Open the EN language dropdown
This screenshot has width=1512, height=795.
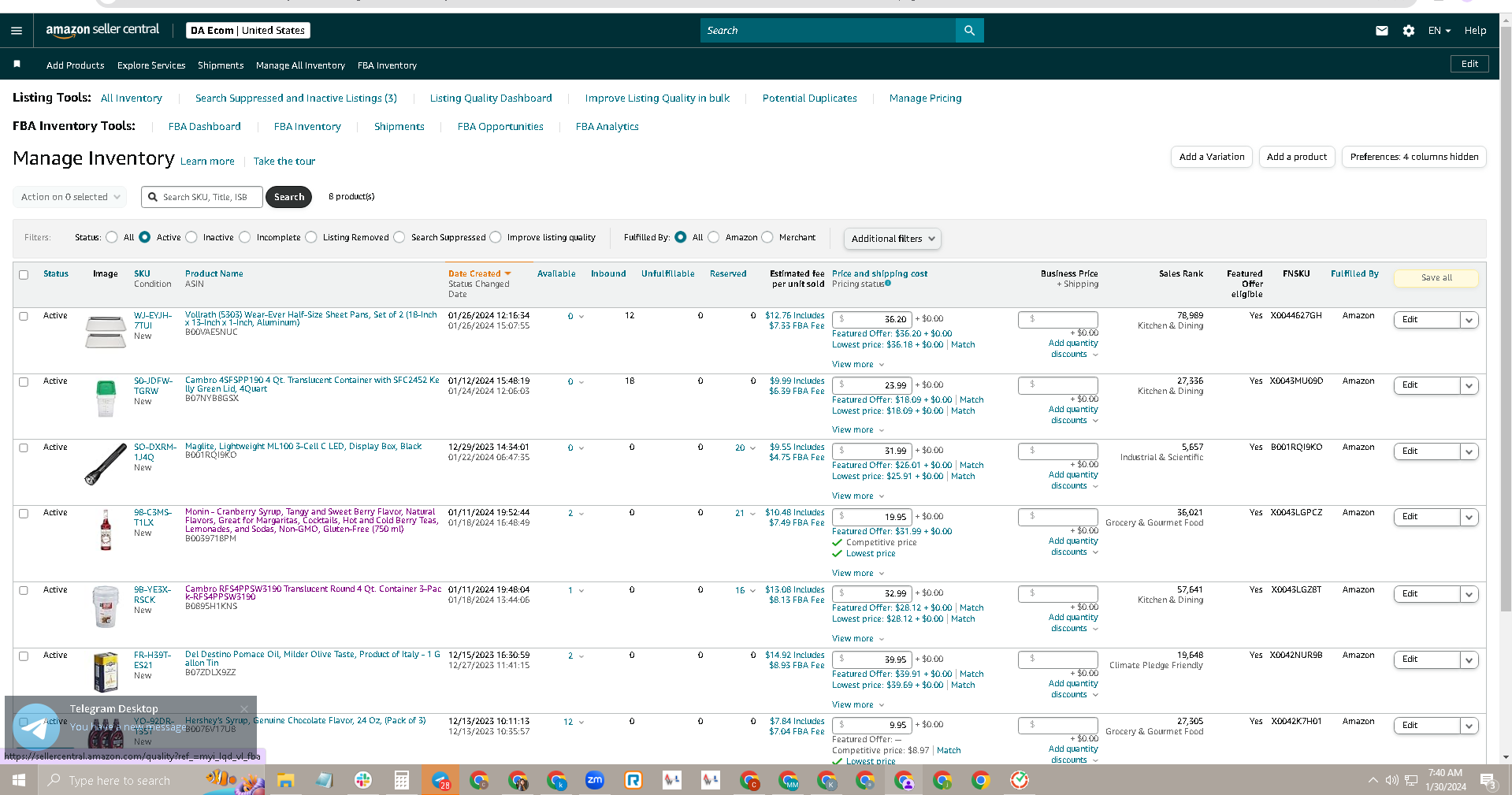1439,31
